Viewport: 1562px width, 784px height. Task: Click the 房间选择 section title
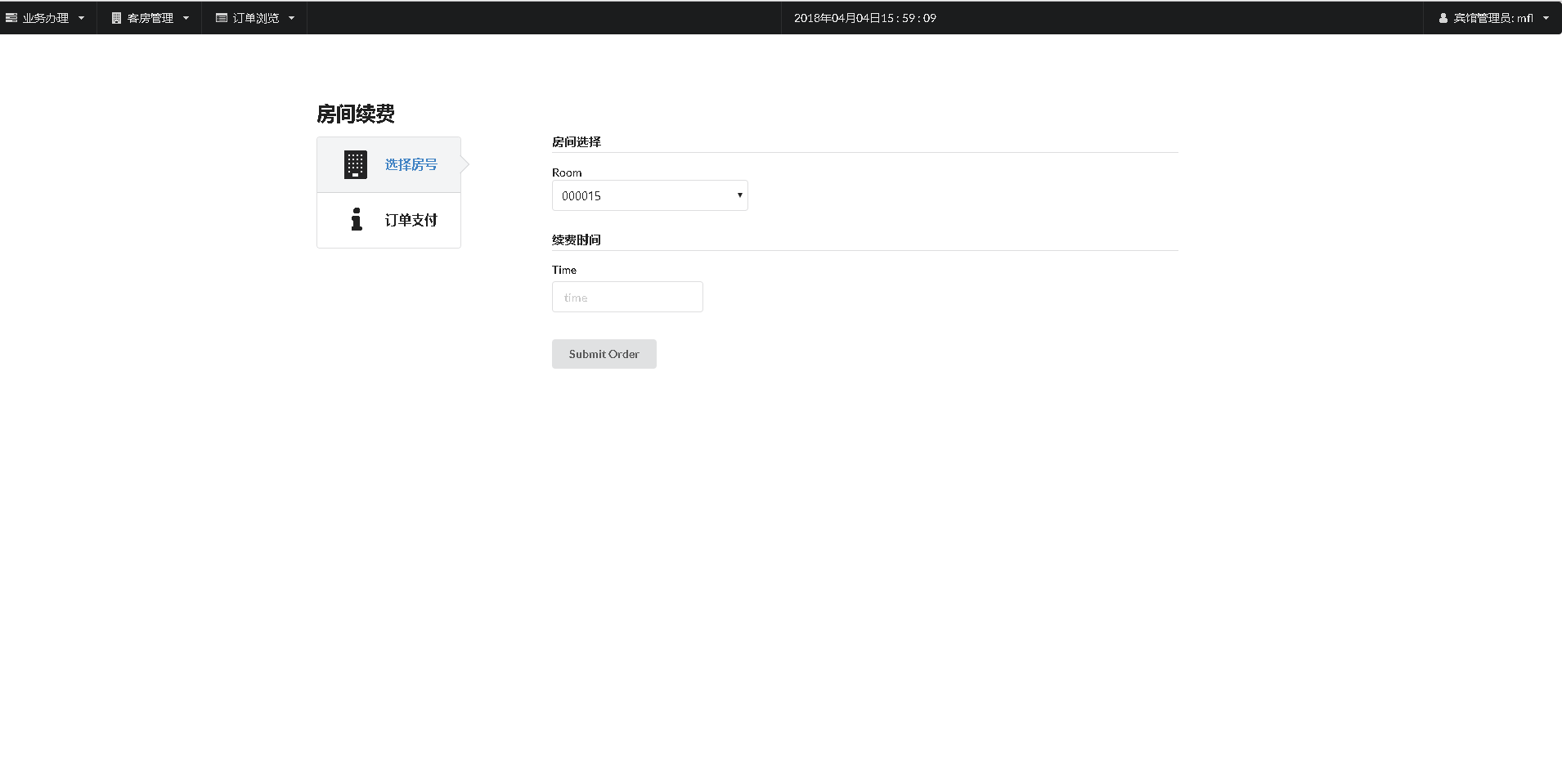click(577, 141)
